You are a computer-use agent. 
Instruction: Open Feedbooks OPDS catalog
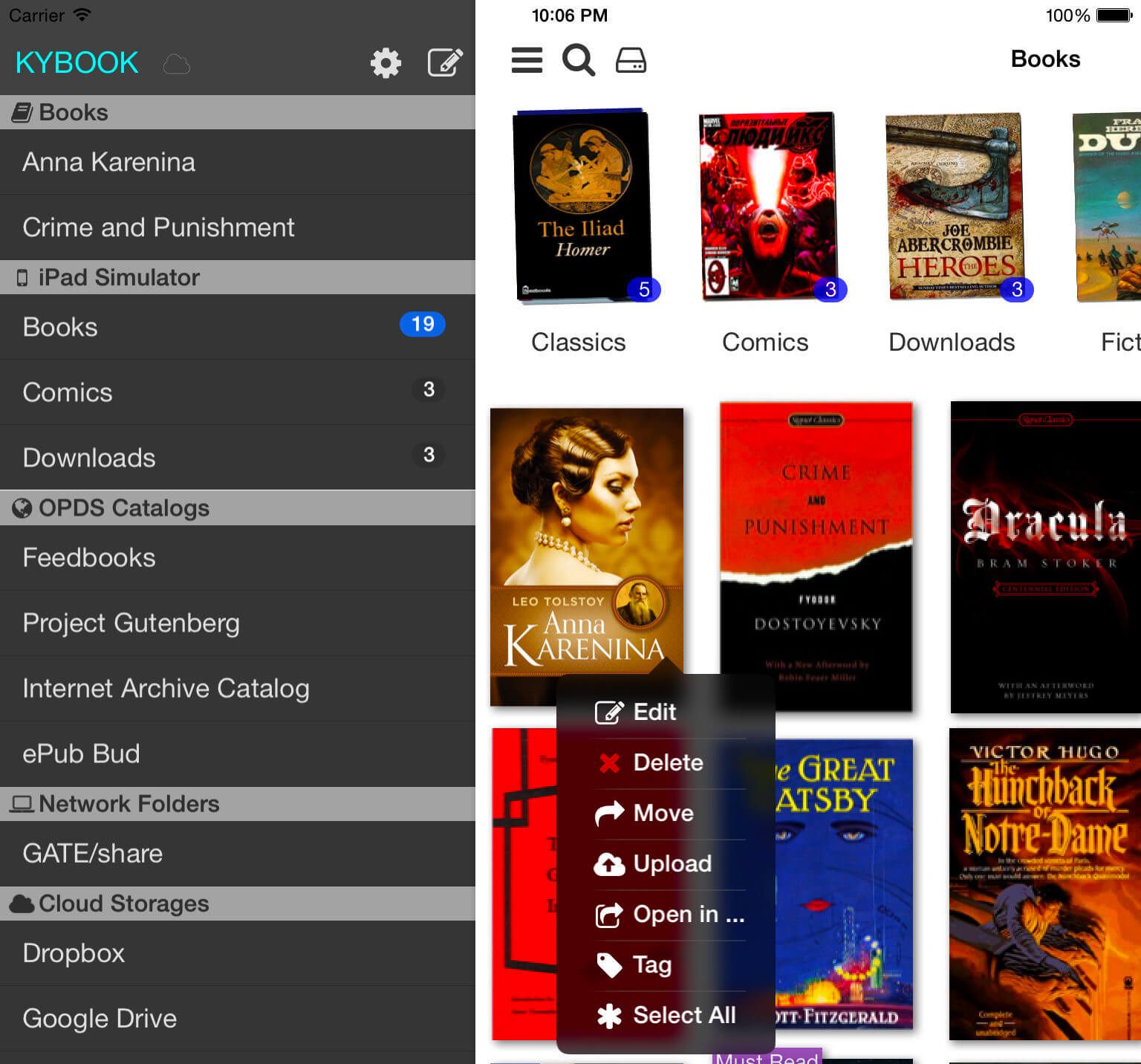(x=238, y=558)
